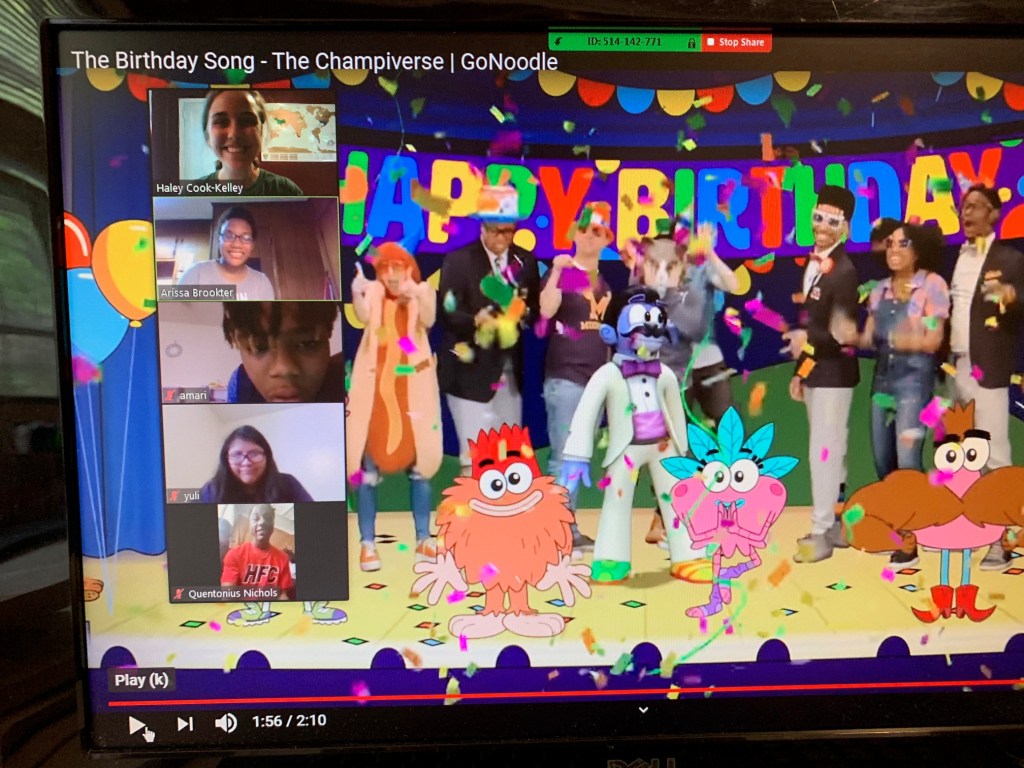Screen dimensions: 1024x768
Task: Click muted mic icon beside Quentonius Nichols
Action: click(180, 593)
